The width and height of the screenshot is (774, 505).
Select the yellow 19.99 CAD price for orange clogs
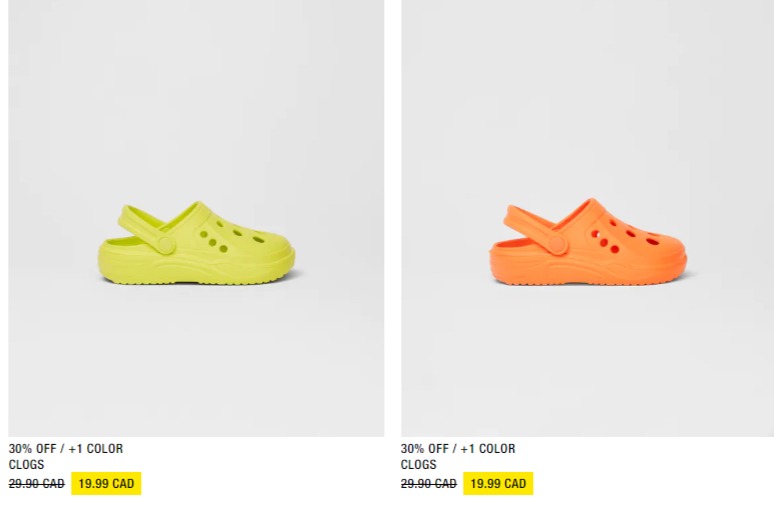click(498, 483)
